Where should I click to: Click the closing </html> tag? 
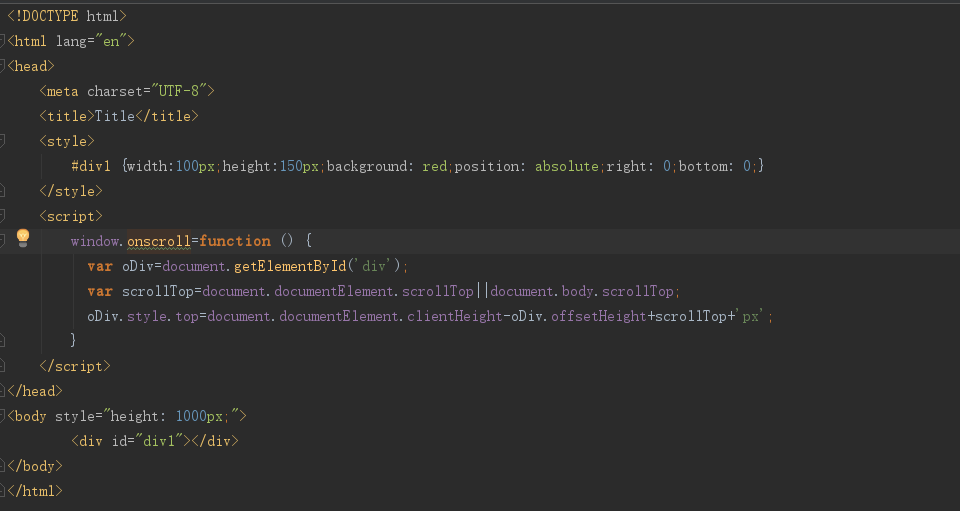click(x=35, y=491)
